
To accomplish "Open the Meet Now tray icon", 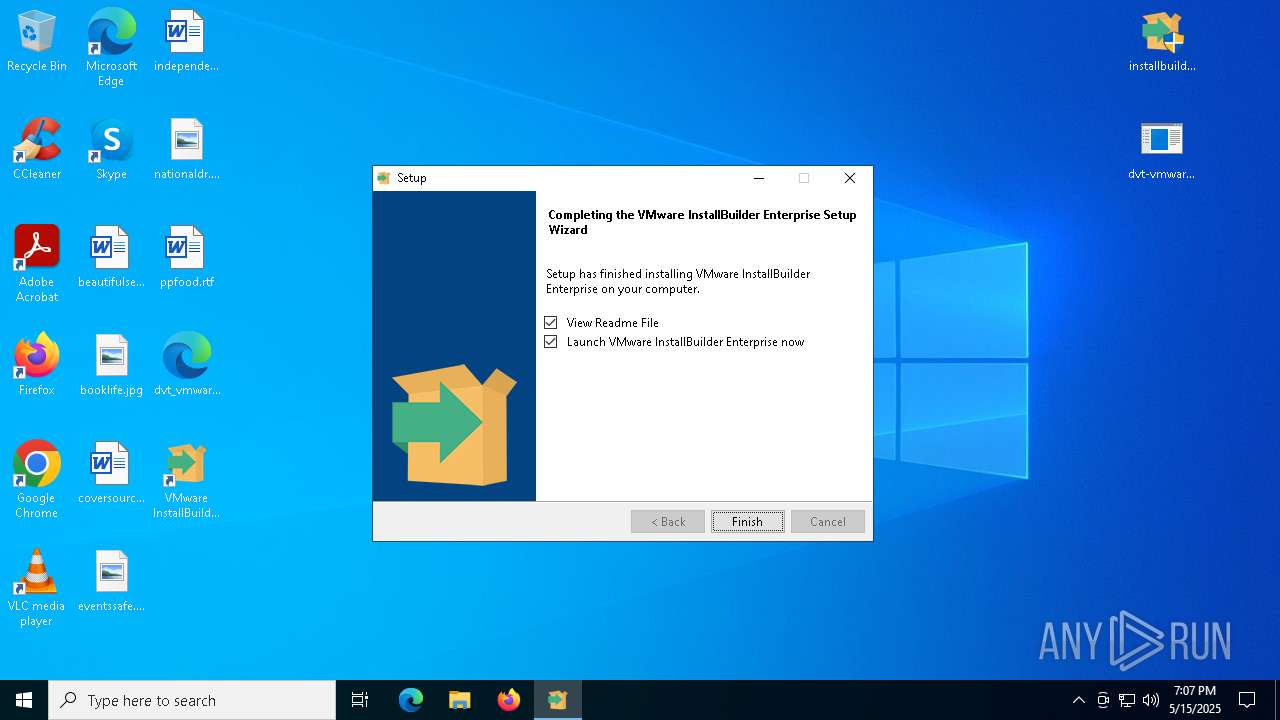I will click(1103, 700).
